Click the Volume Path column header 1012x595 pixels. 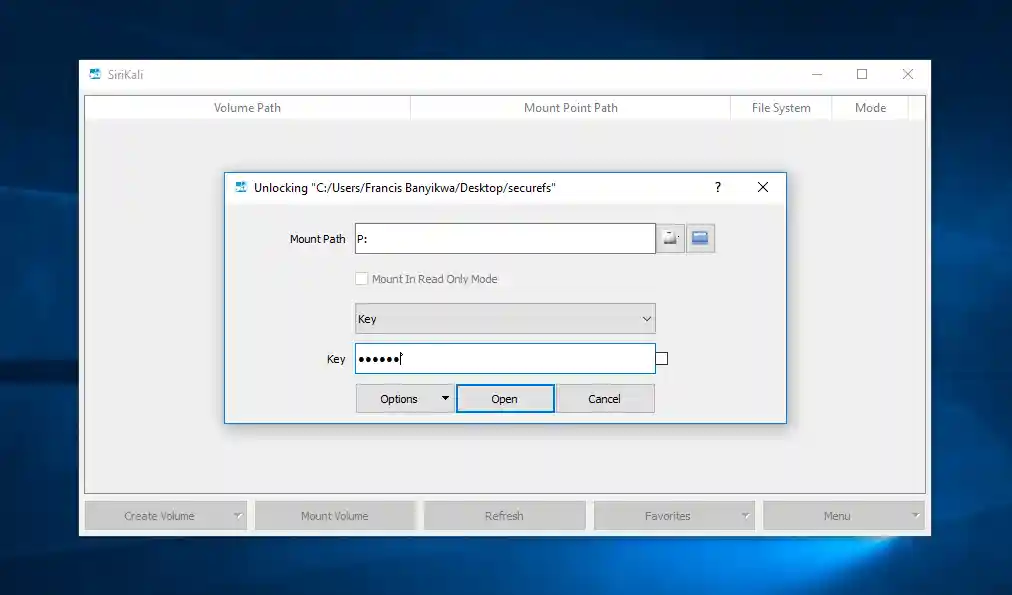(x=247, y=108)
